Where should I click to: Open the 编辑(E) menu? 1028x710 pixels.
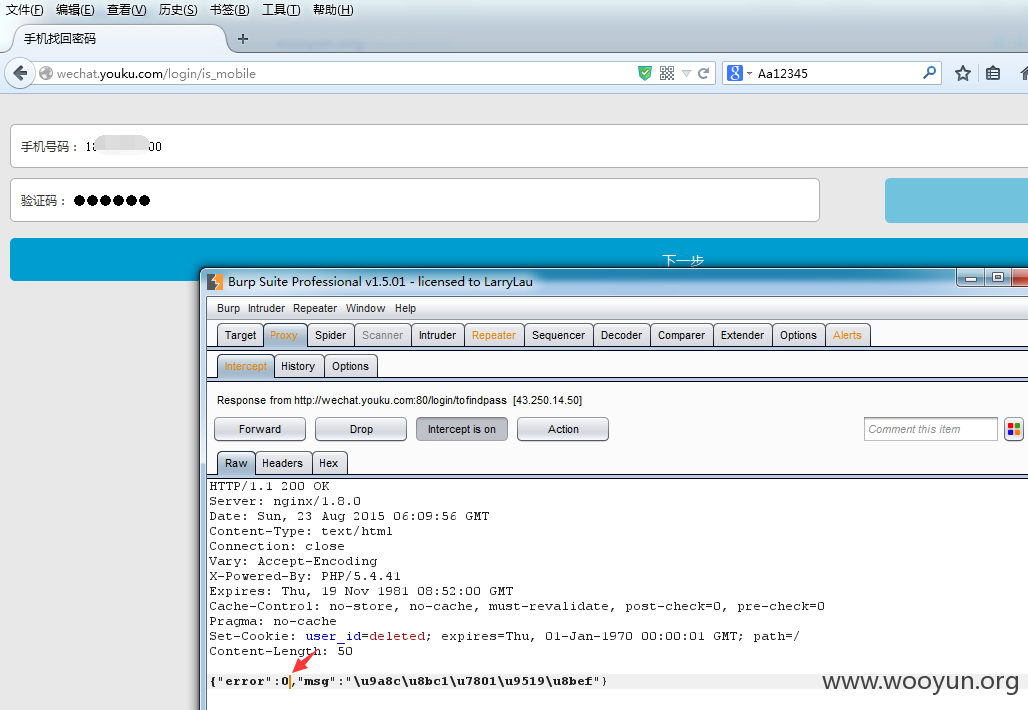(x=75, y=10)
